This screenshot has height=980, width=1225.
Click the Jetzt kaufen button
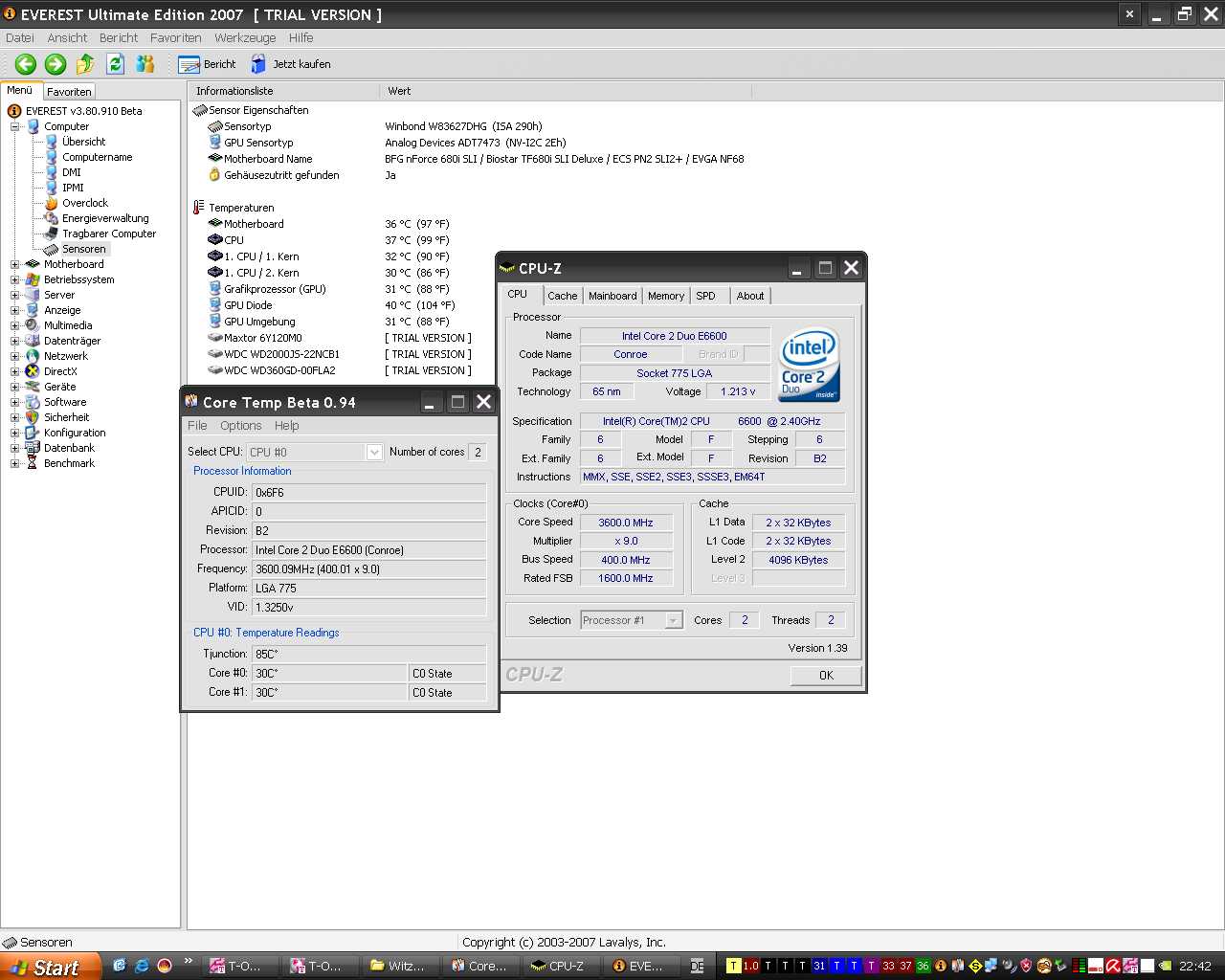pos(291,64)
